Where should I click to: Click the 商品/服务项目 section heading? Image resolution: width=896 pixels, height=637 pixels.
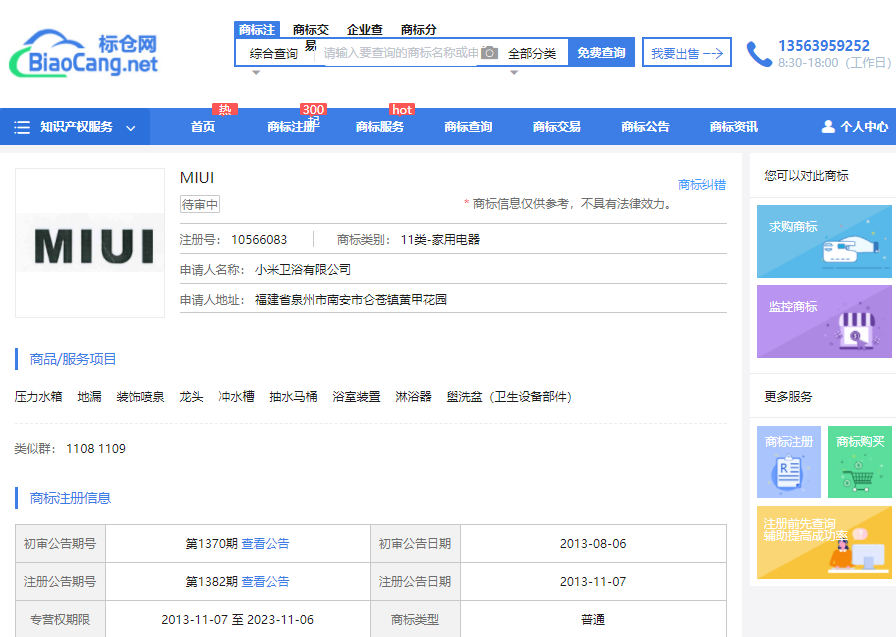pyautogui.click(x=73, y=359)
